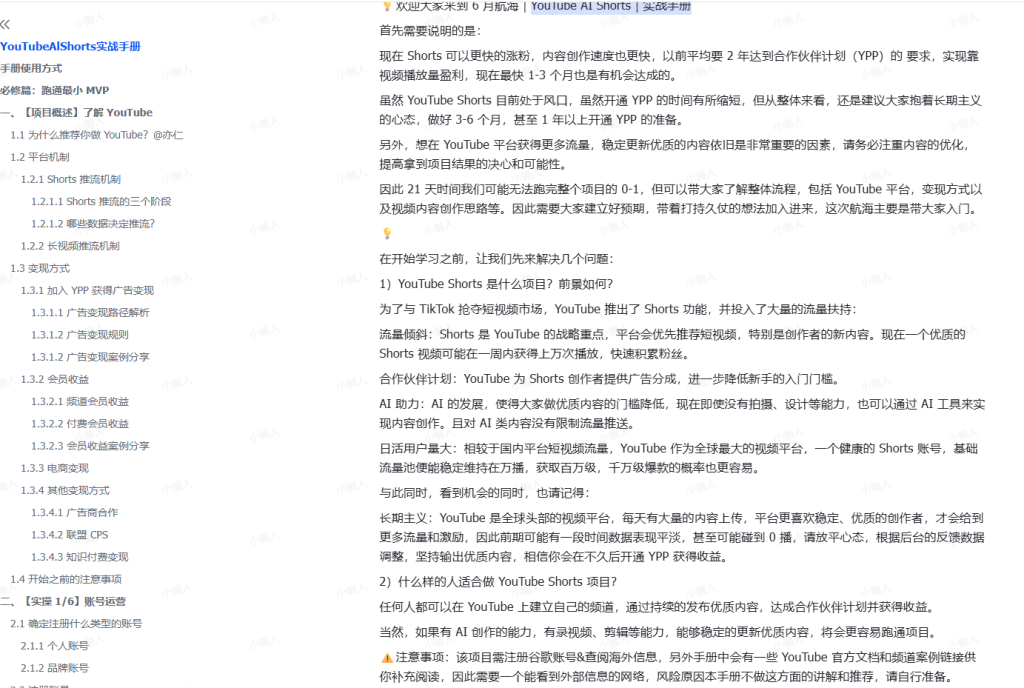Select 1.3.4 其他变现方式 entry
The image size is (1024, 688).
point(65,490)
